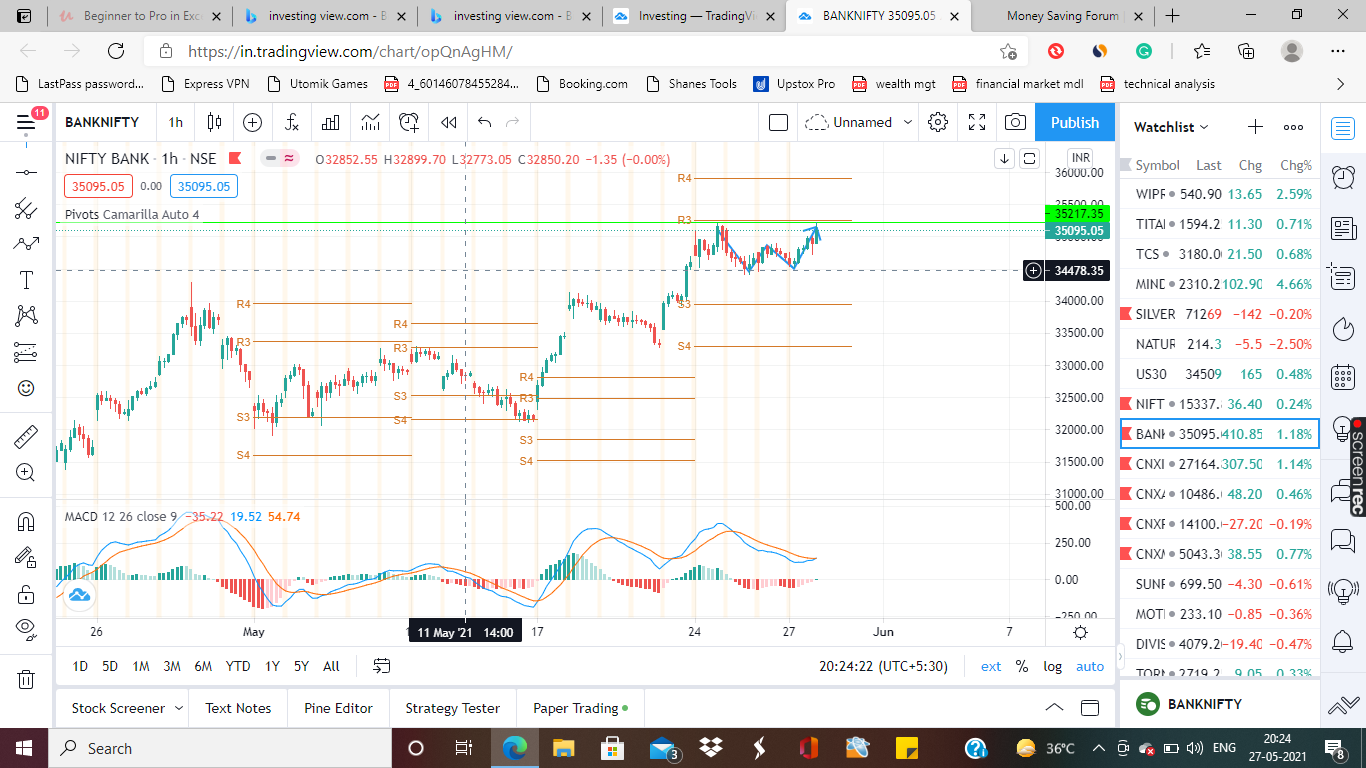This screenshot has width=1366, height=768.
Task: Open watchlist more options menu
Action: point(1293,127)
